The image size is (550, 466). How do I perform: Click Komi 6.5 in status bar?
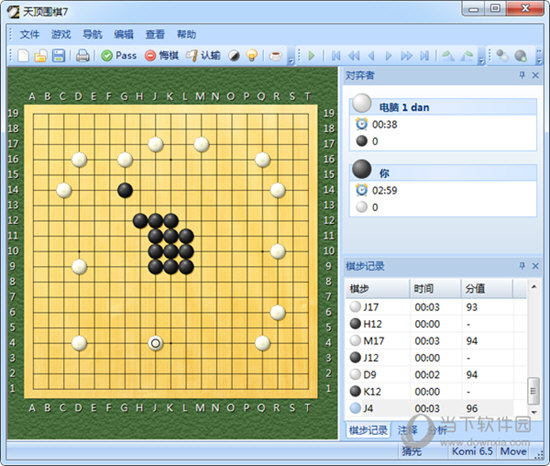coord(472,451)
